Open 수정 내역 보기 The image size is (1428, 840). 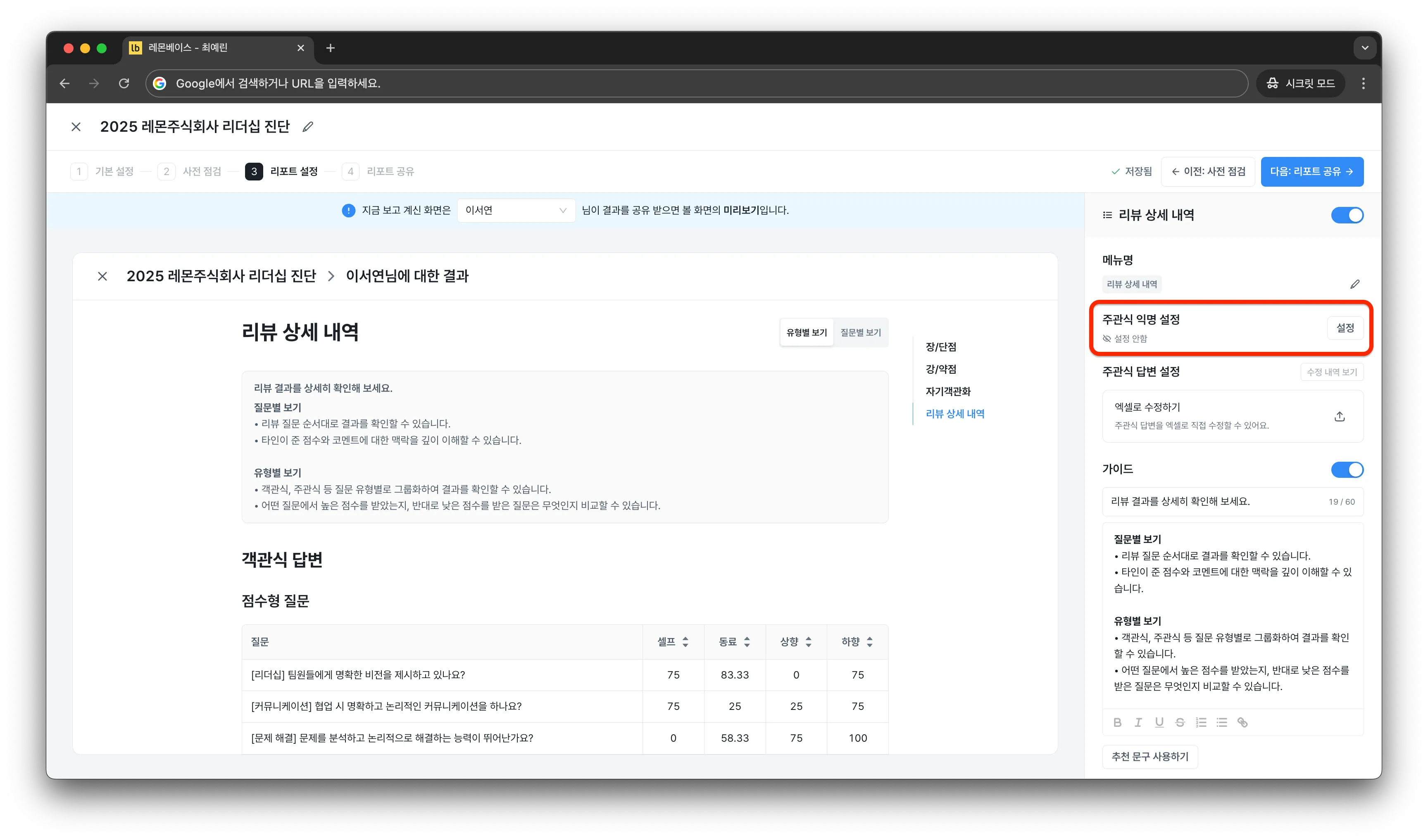[x=1331, y=372]
